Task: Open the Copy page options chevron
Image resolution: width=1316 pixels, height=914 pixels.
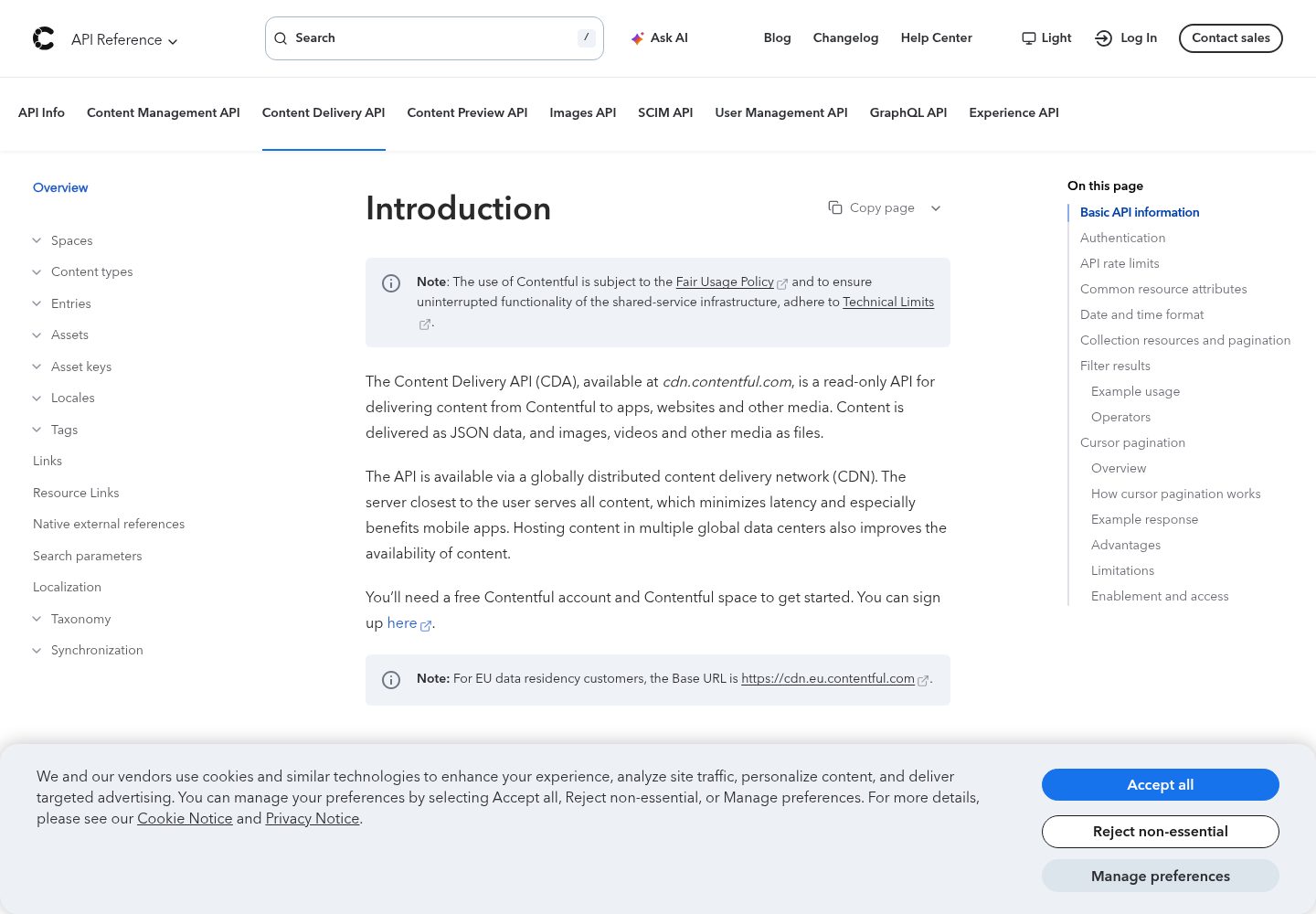Action: 936,207
